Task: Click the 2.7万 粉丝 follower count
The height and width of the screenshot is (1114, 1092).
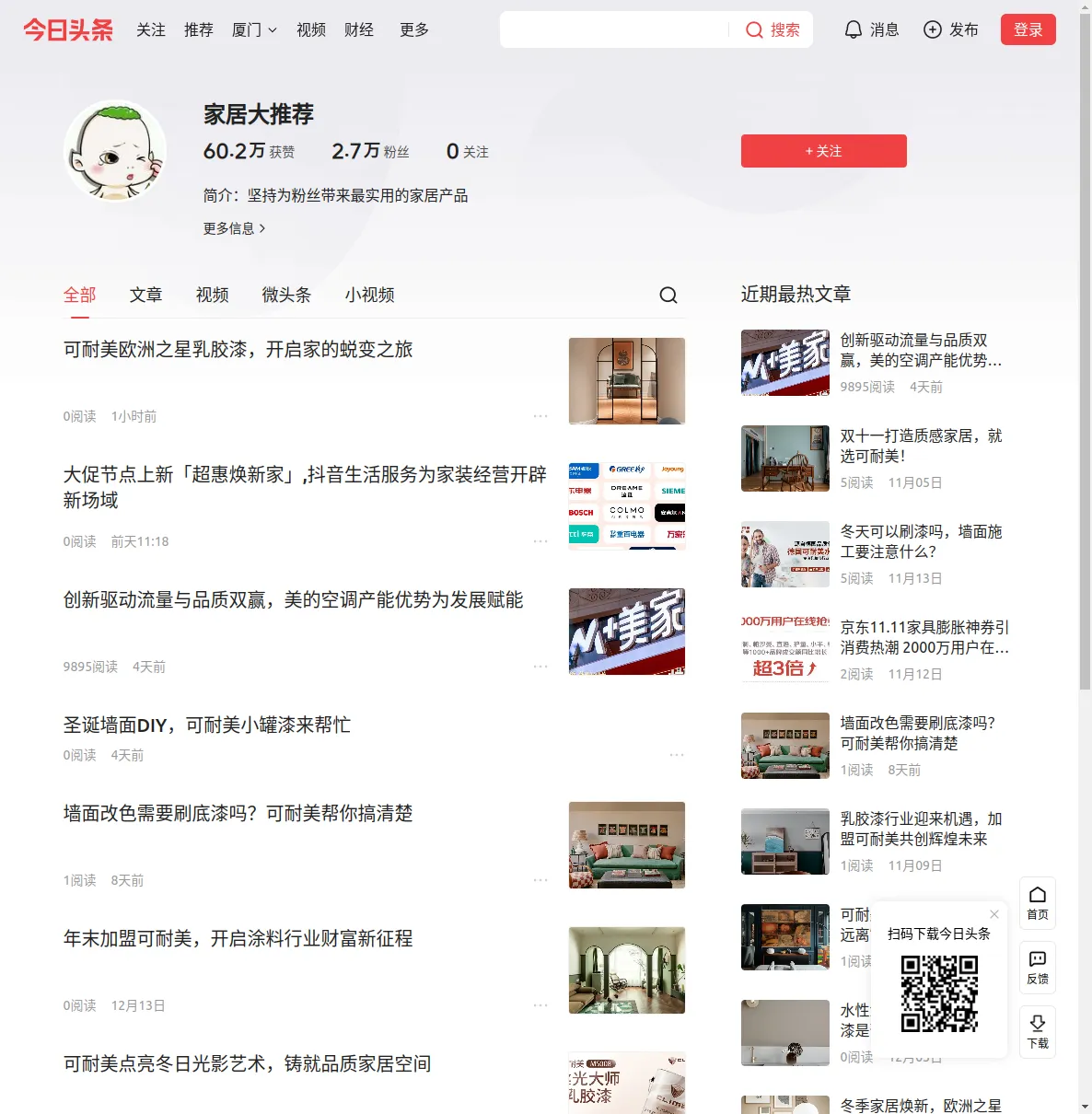Action: point(370,151)
